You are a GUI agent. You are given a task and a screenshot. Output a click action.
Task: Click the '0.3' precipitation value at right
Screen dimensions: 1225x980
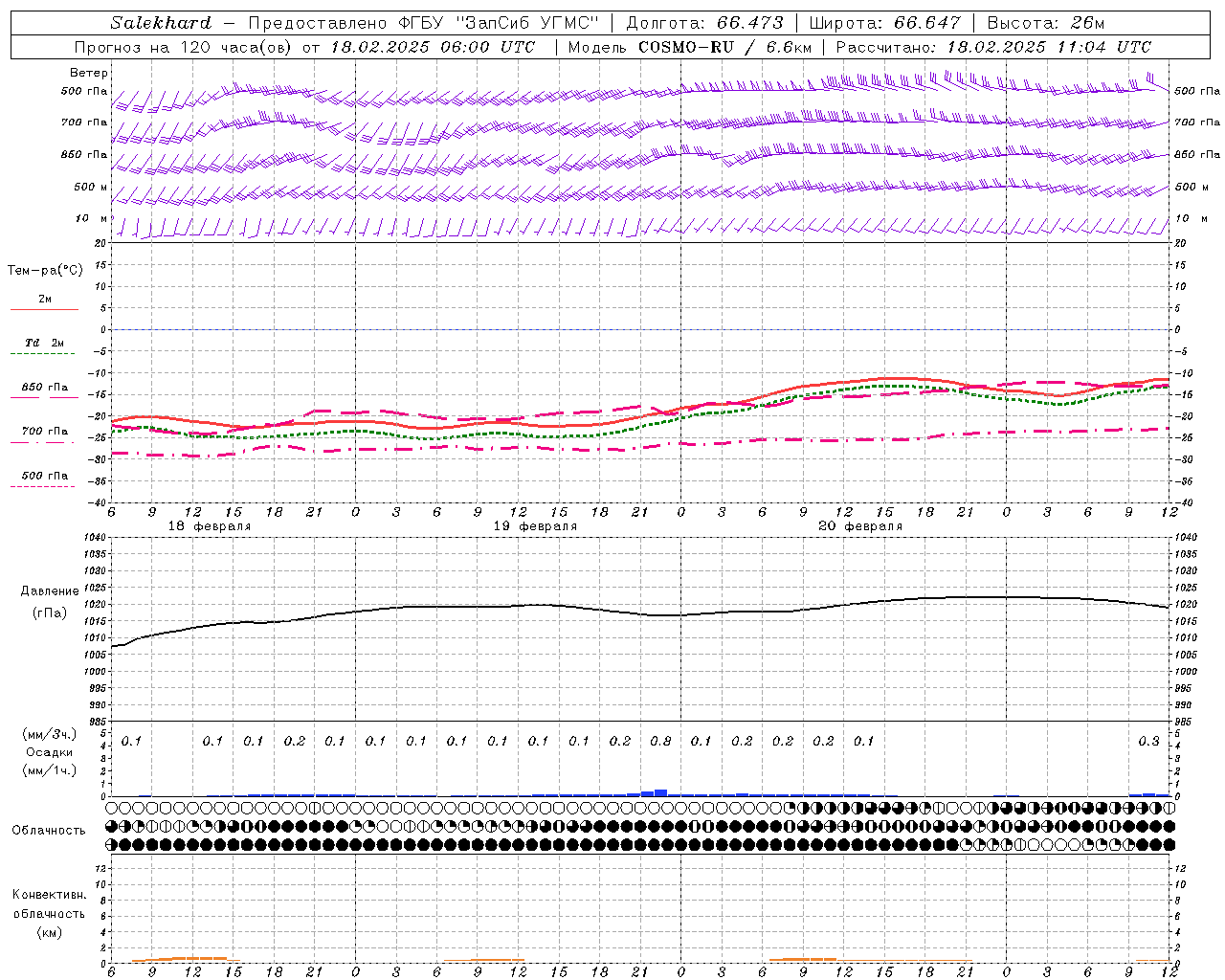click(x=1148, y=742)
